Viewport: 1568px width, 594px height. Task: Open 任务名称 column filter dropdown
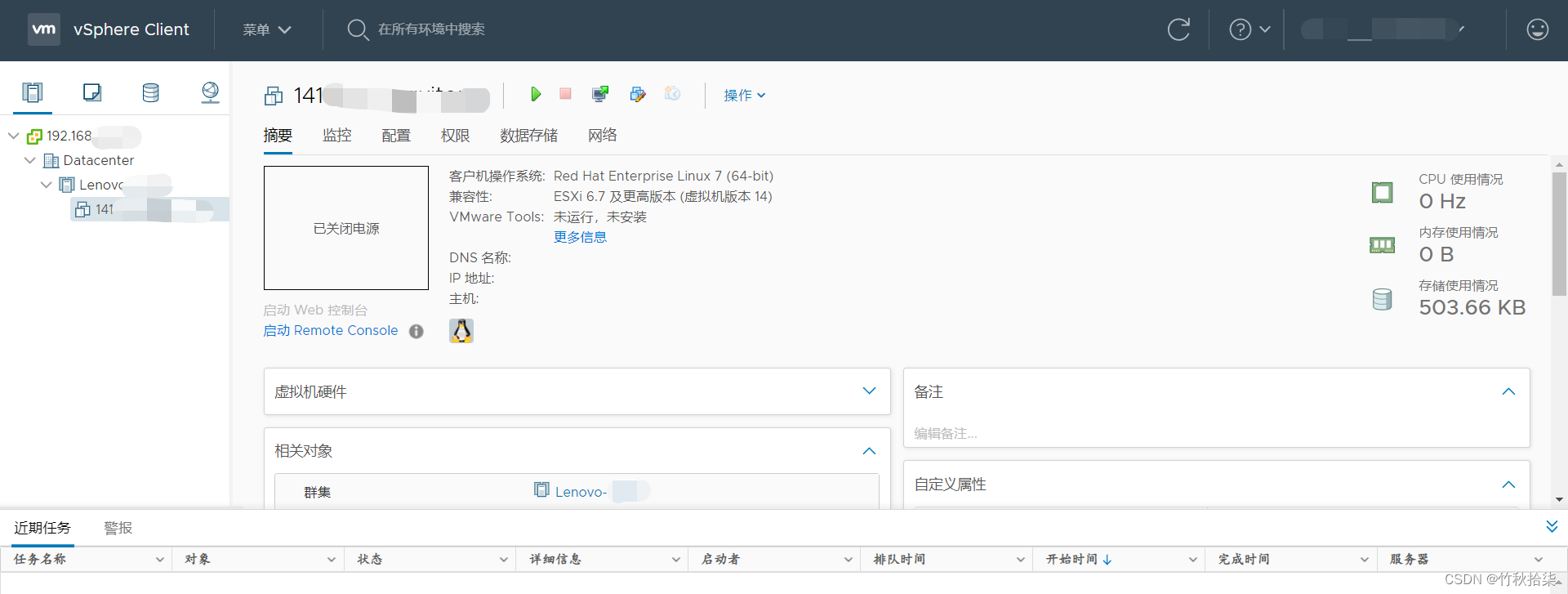coord(160,560)
